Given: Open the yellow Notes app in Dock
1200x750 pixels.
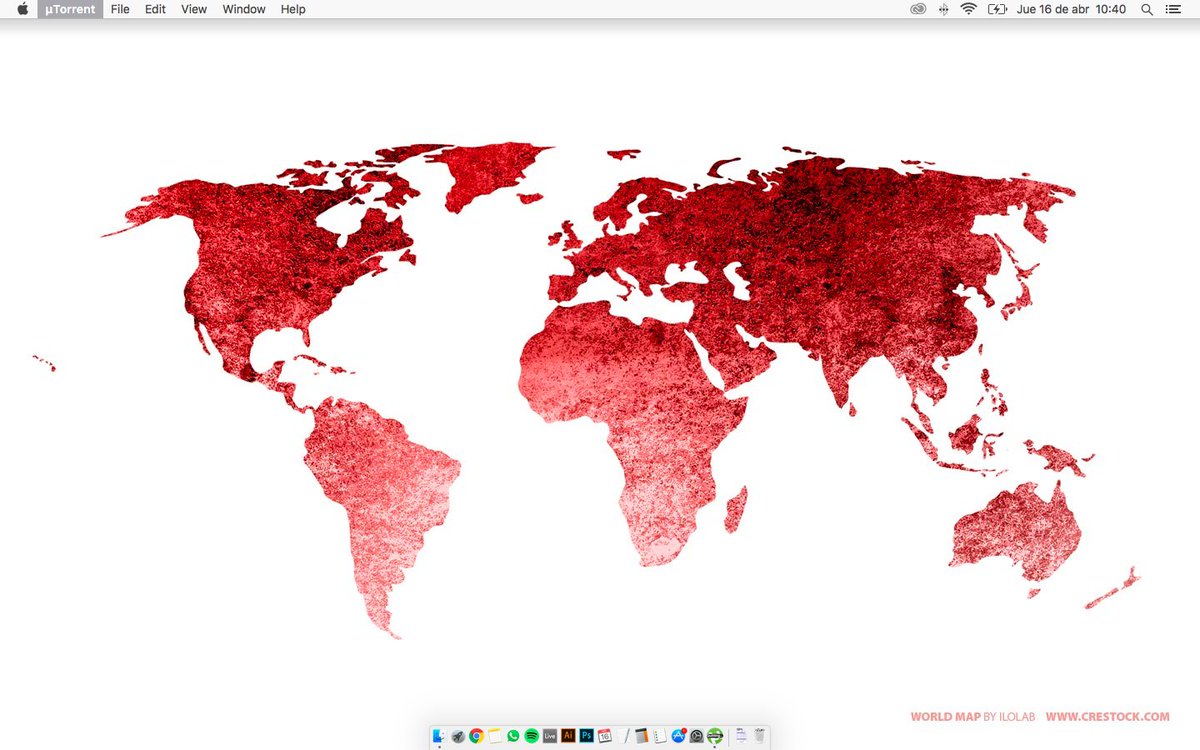Looking at the screenshot, I should coord(494,736).
